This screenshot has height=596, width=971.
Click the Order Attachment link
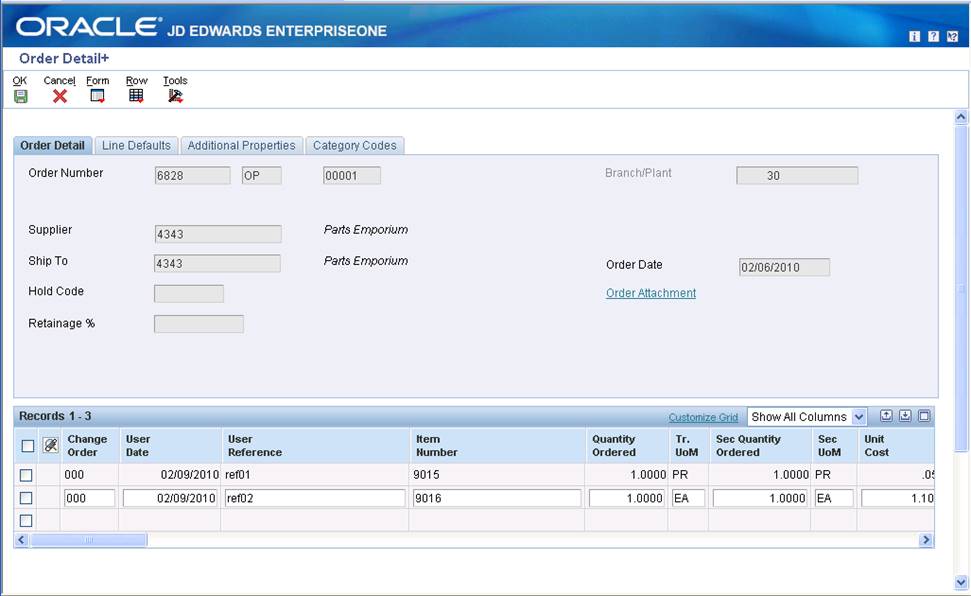tap(651, 293)
